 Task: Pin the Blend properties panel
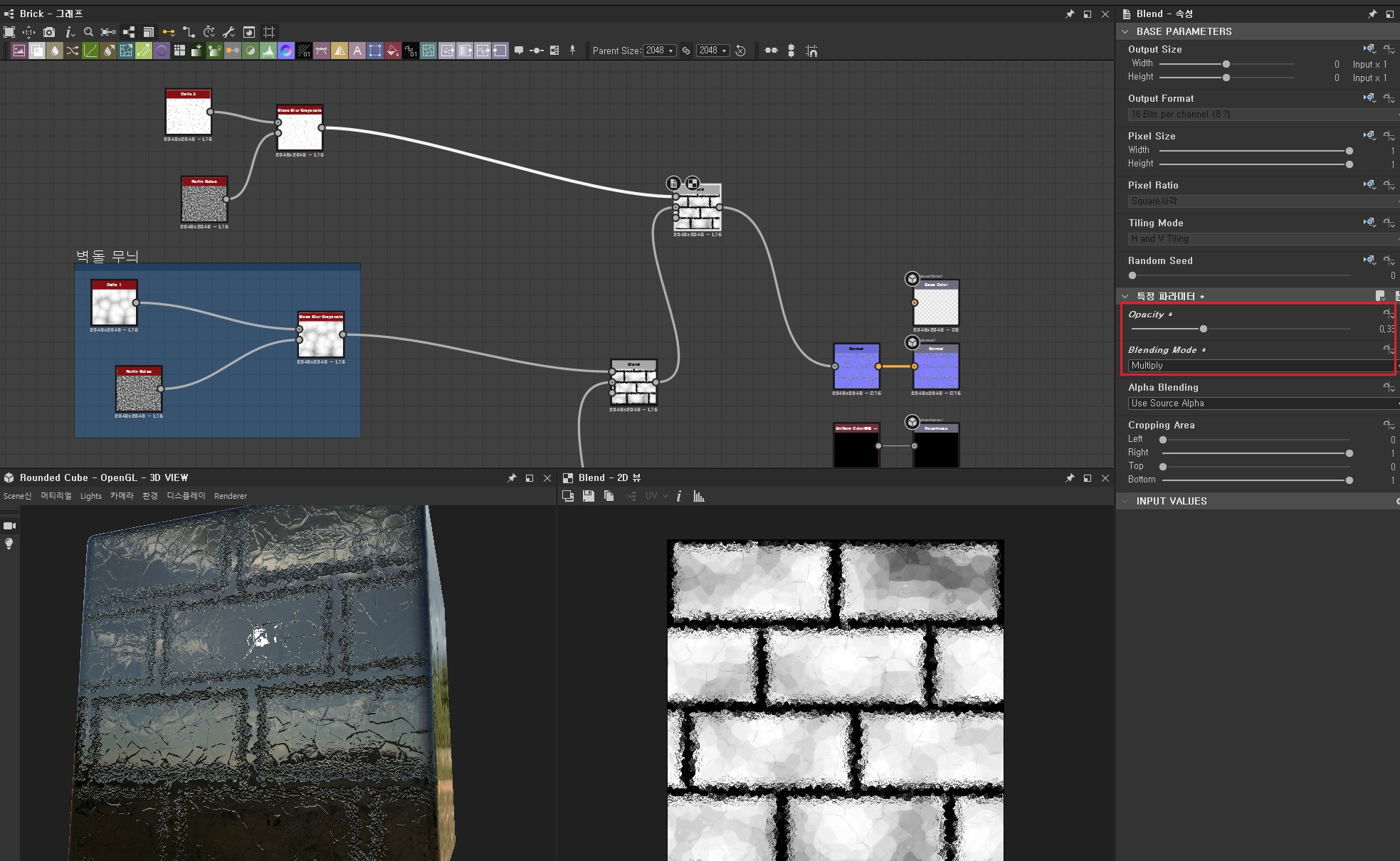pyautogui.click(x=1372, y=14)
